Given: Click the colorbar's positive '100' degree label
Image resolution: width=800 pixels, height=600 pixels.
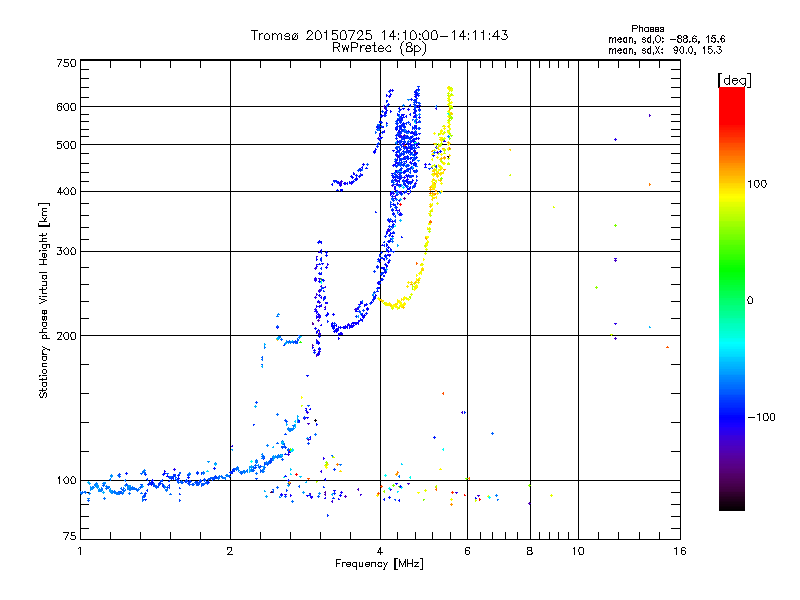Looking at the screenshot, I should tap(757, 184).
